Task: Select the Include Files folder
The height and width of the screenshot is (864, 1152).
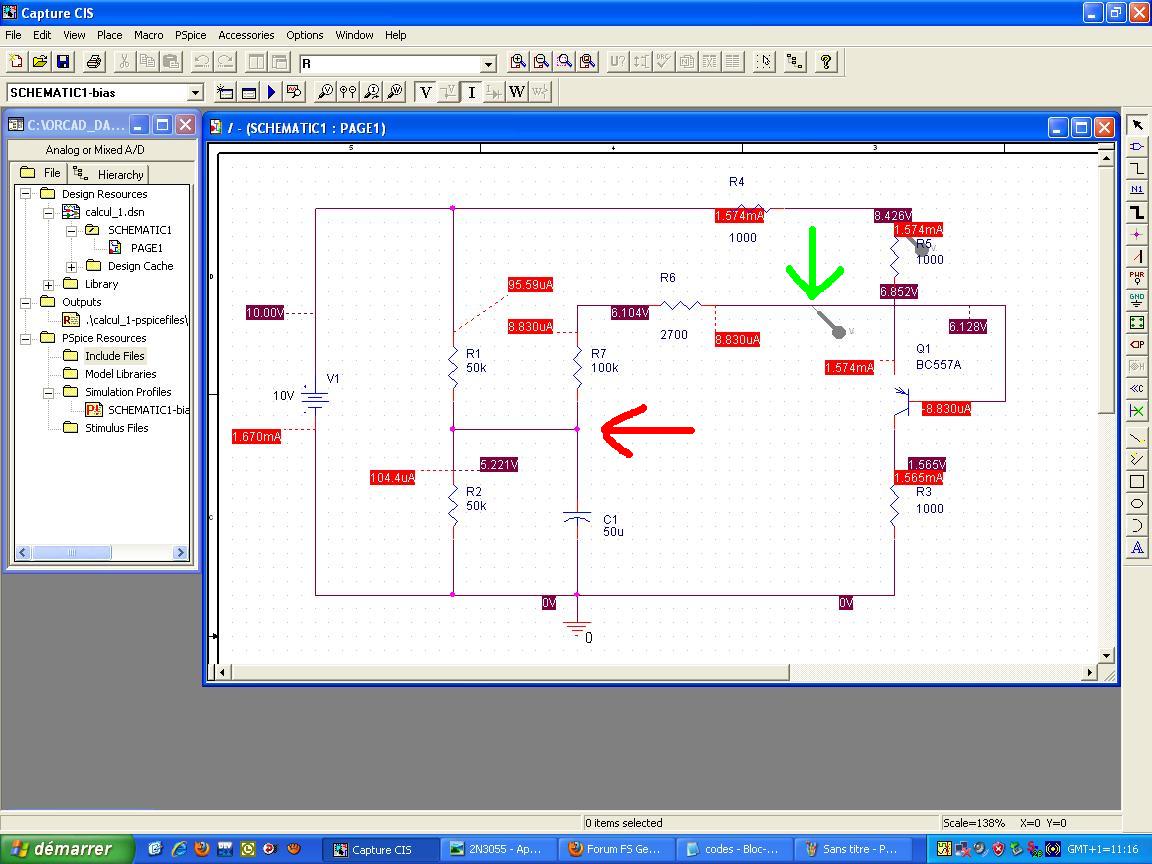Action: [115, 356]
